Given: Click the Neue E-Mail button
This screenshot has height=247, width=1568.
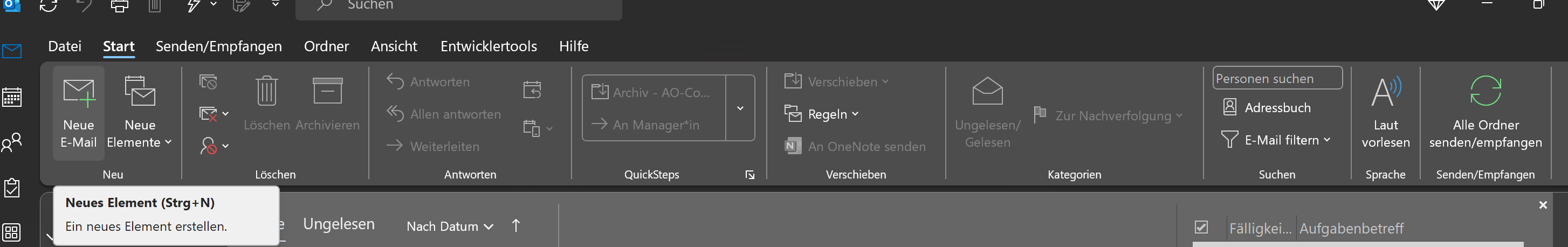Looking at the screenshot, I should pyautogui.click(x=79, y=113).
